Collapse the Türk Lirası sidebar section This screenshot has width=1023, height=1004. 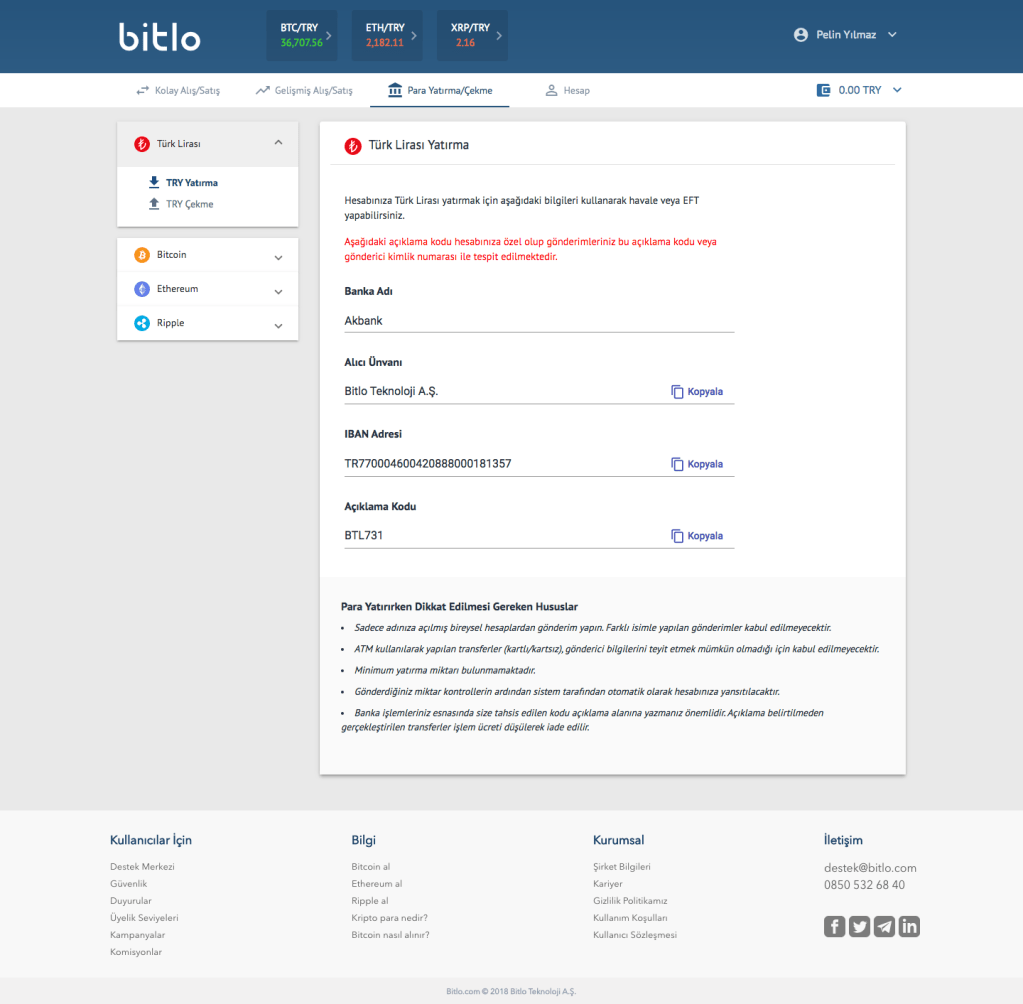278,143
